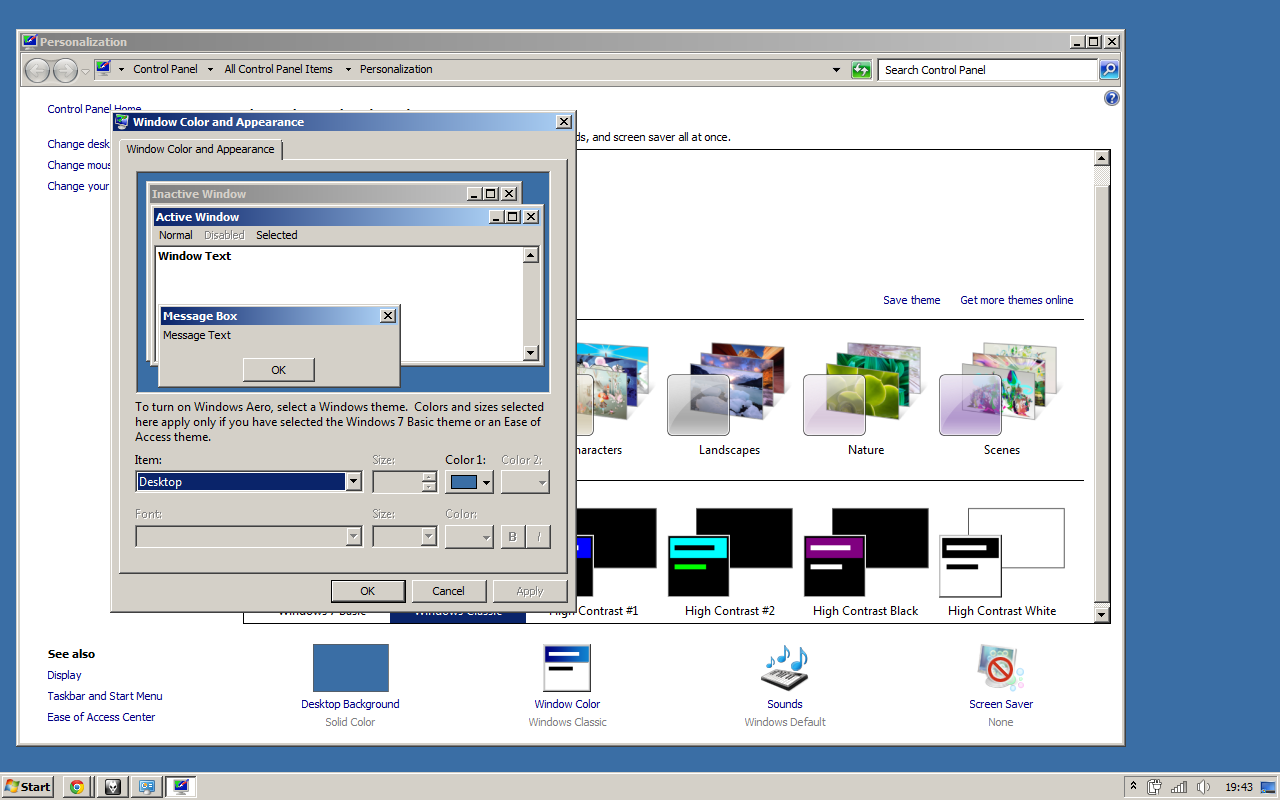Click the clock in the system tray
The width and height of the screenshot is (1280, 800).
point(1239,787)
